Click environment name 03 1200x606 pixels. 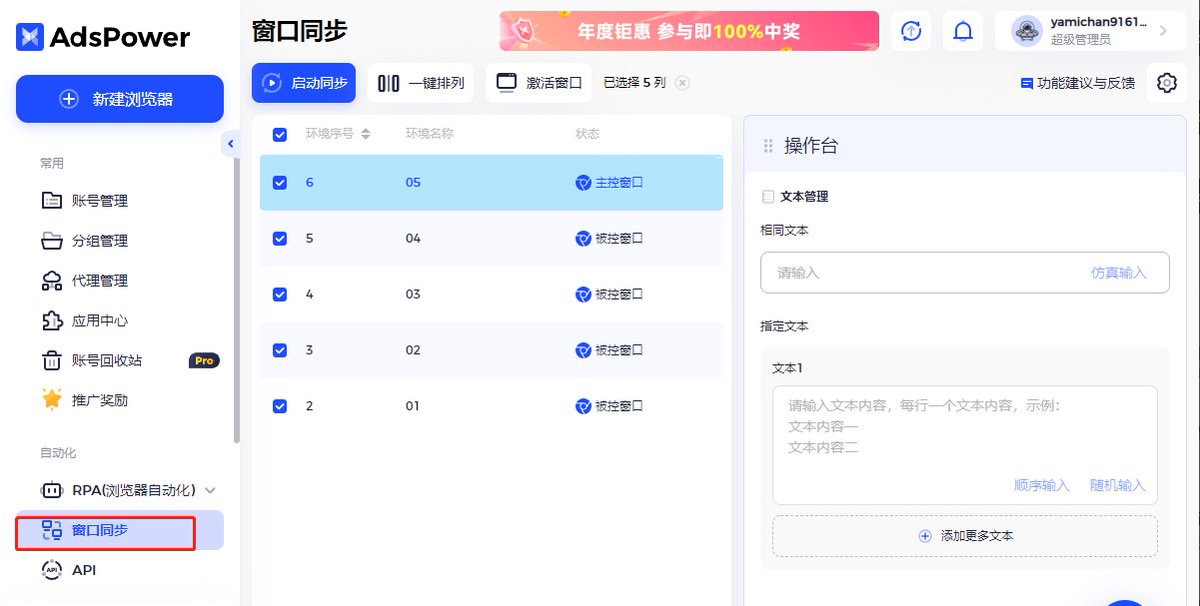click(413, 295)
